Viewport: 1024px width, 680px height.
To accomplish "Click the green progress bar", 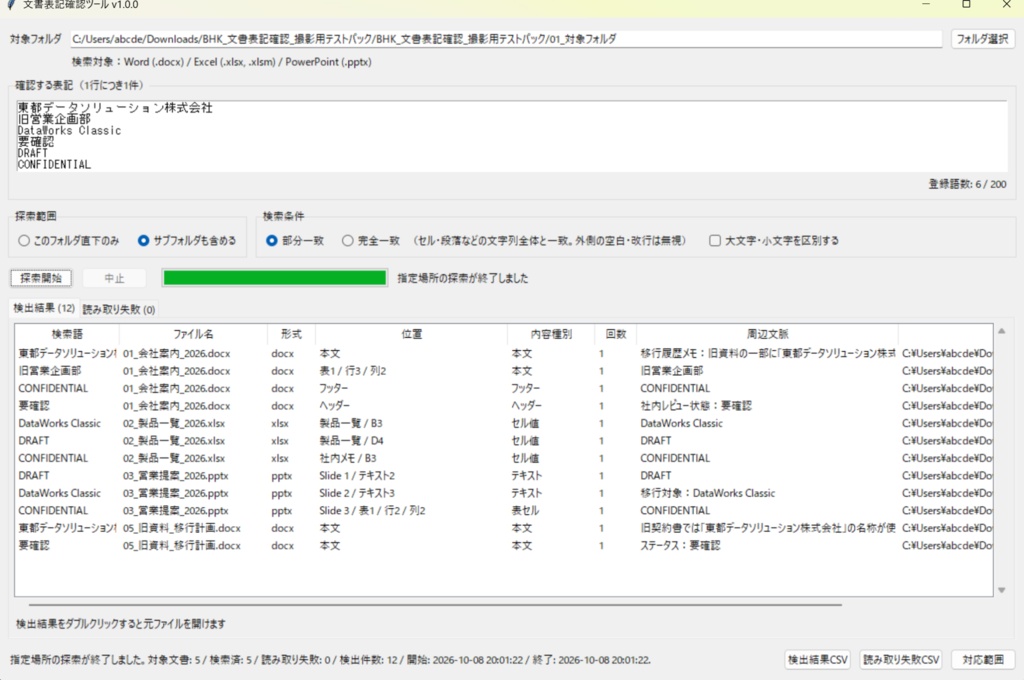I will coord(275,278).
